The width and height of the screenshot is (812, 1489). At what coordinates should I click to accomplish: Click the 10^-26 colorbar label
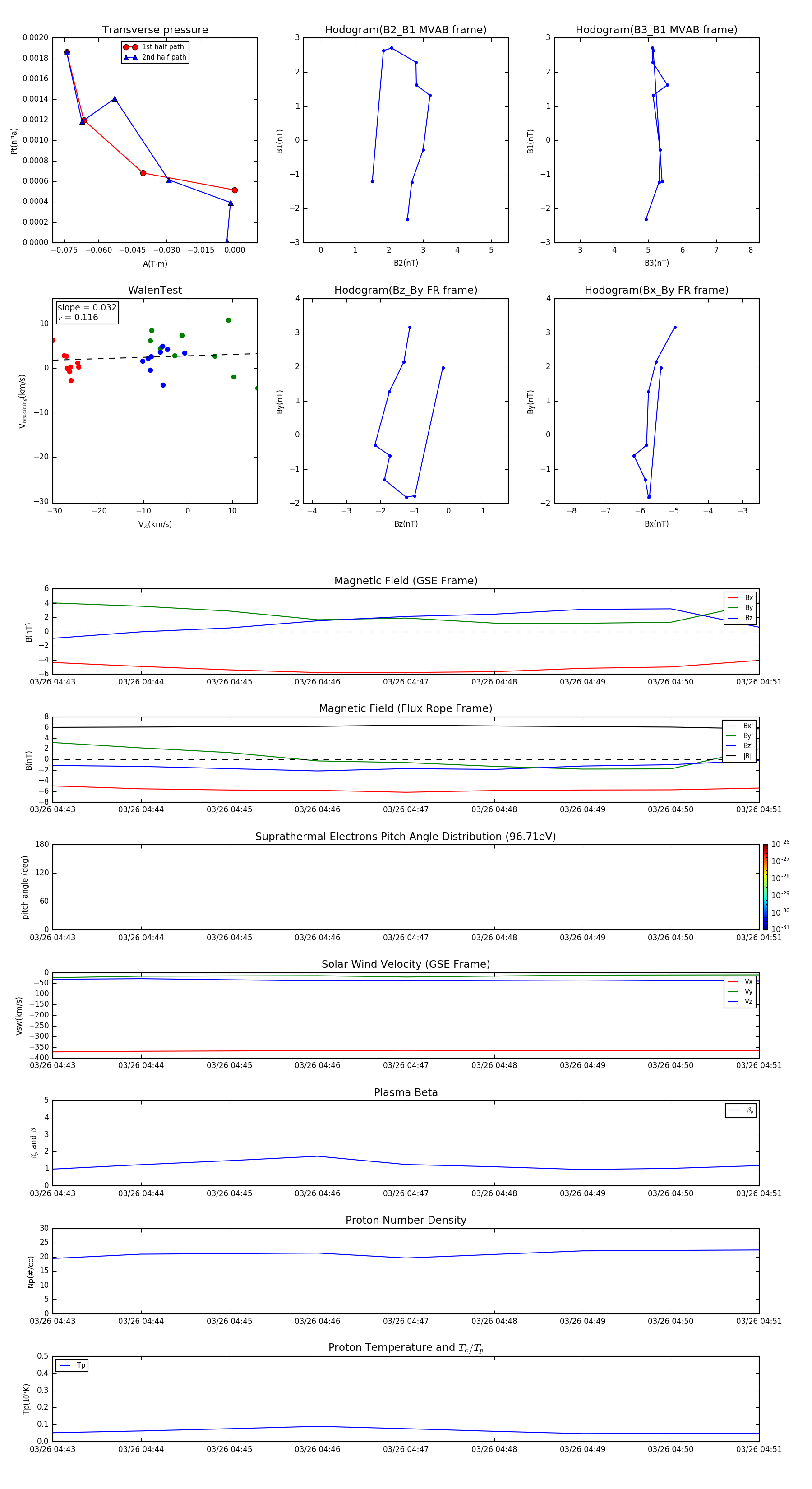(x=780, y=844)
